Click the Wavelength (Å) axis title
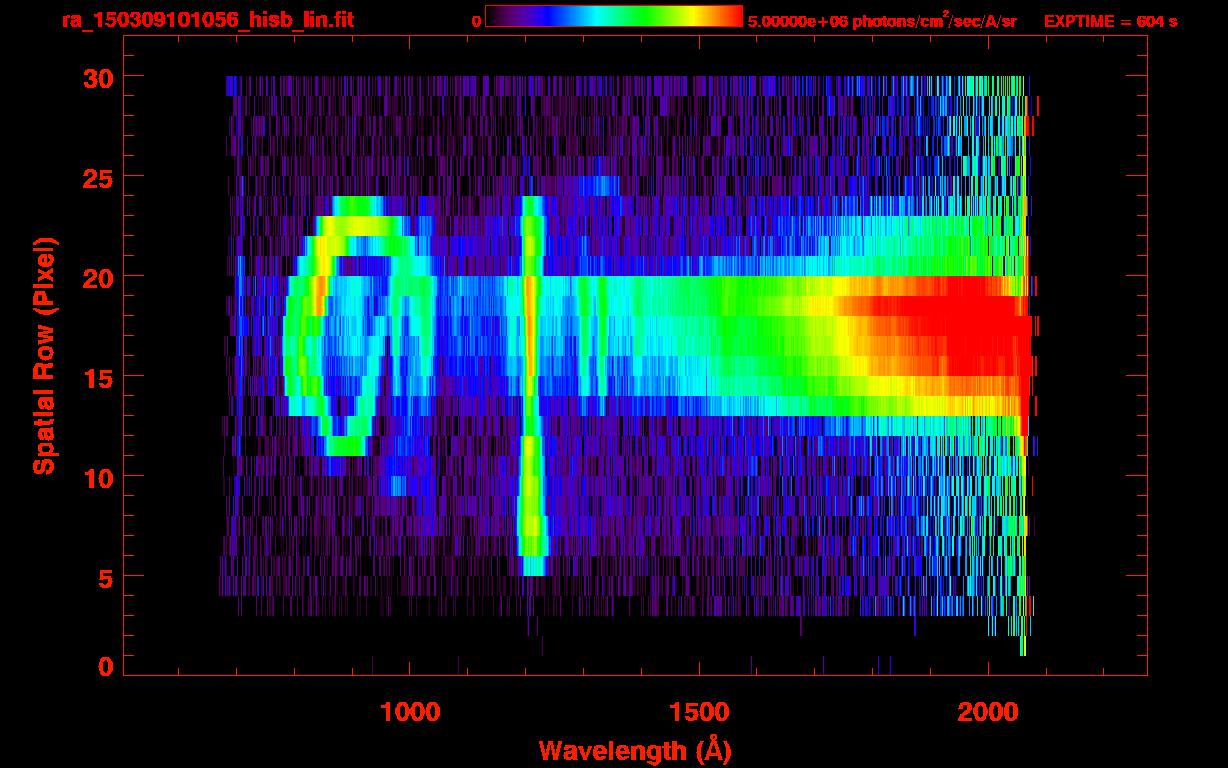 (x=635, y=750)
